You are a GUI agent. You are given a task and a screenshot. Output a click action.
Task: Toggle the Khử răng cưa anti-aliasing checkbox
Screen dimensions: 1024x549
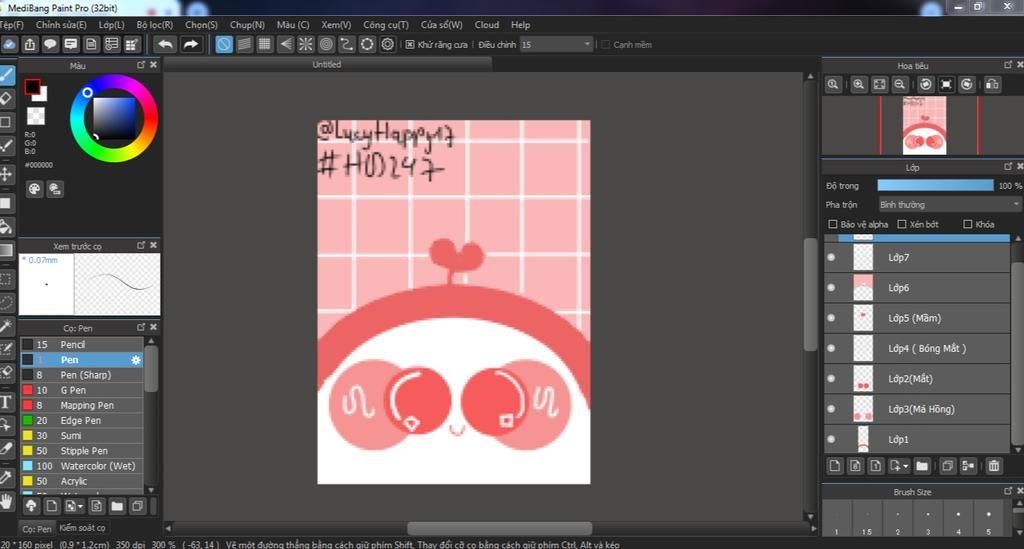(x=409, y=44)
